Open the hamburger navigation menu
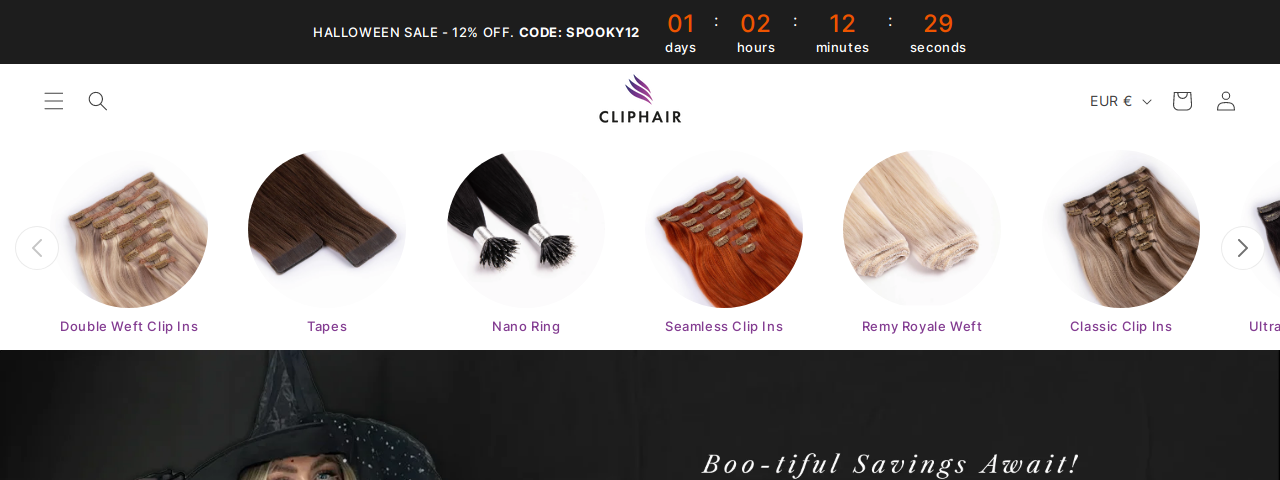Image resolution: width=1280 pixels, height=480 pixels. point(54,101)
